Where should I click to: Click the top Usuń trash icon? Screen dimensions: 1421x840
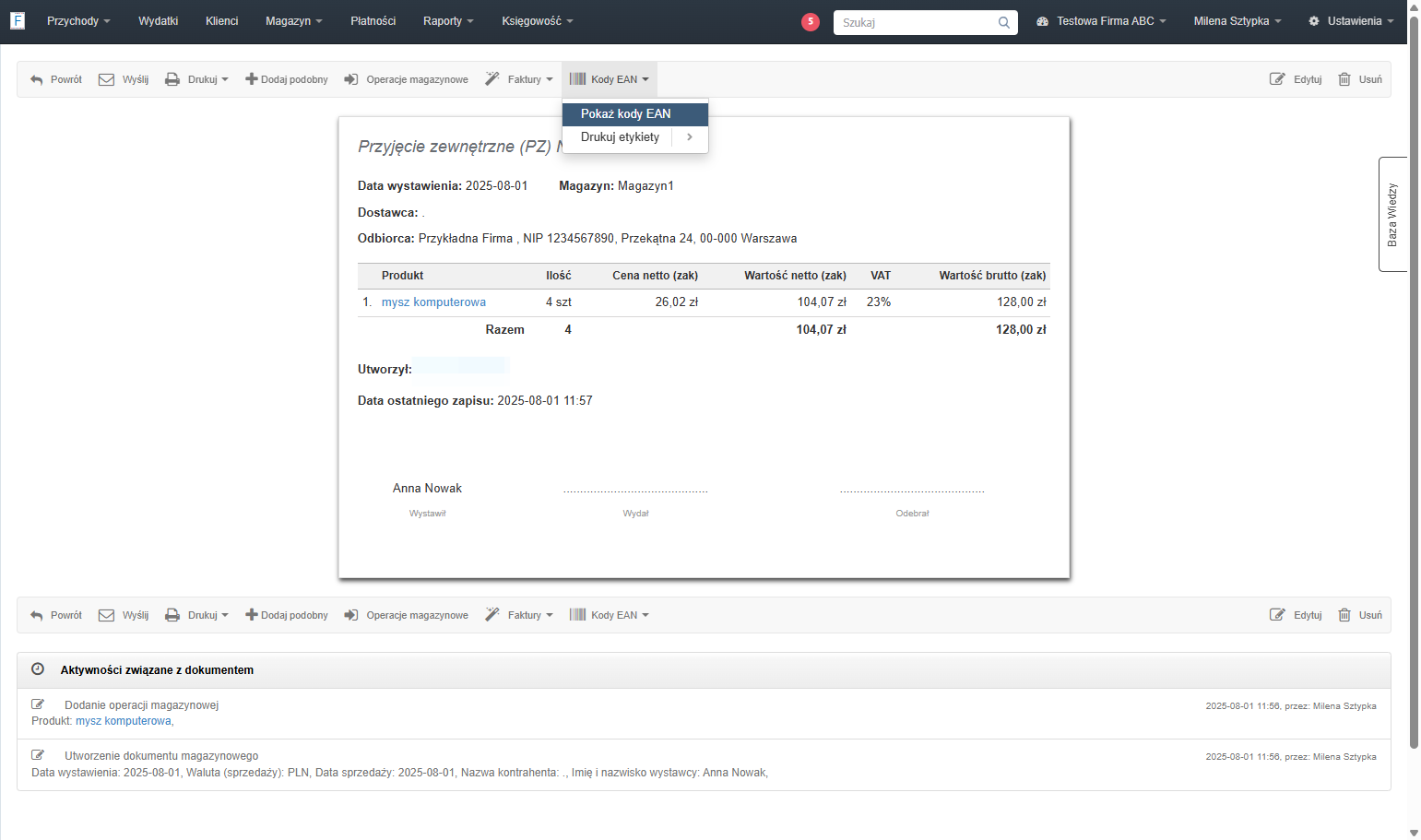1344,79
